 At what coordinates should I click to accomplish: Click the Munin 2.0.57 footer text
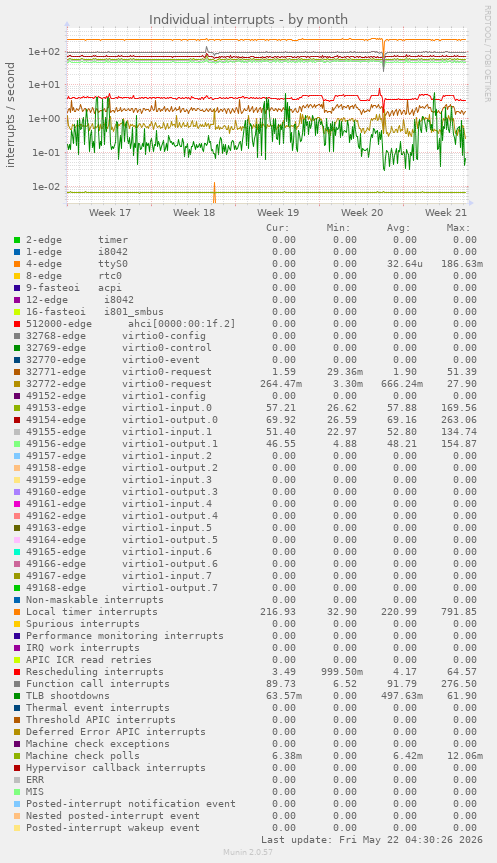248,852
